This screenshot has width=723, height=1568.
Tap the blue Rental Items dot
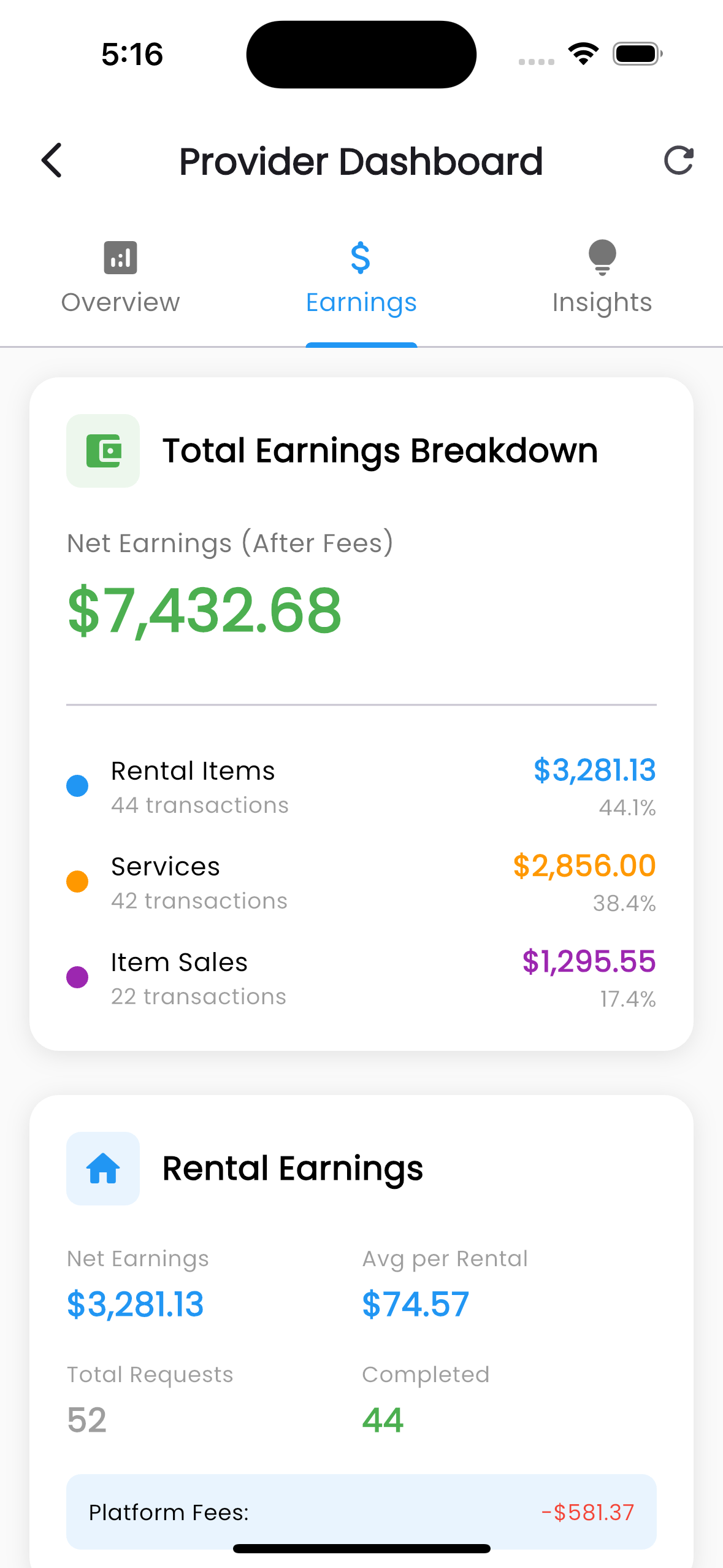click(77, 786)
